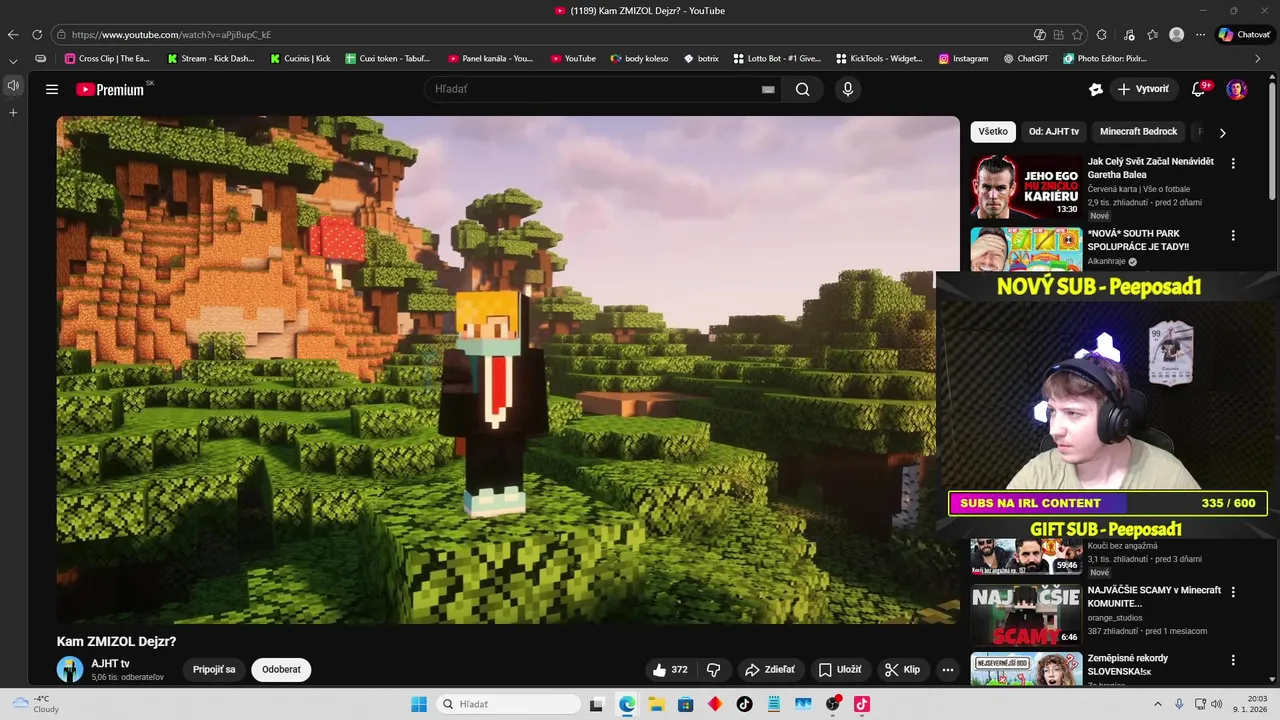Open black TikTok icon in taskbar
1280x720 pixels.
(744, 704)
